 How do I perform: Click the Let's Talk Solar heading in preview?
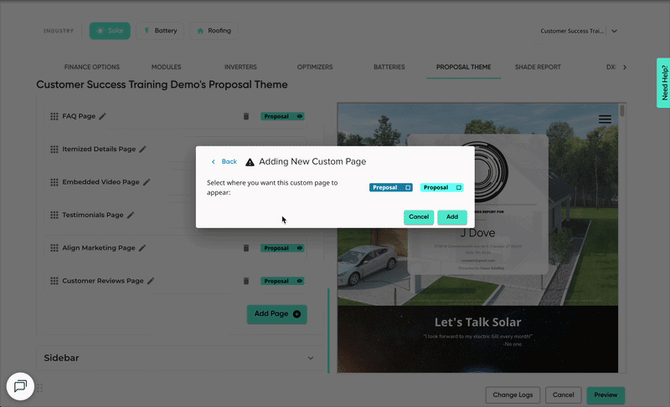pyautogui.click(x=478, y=322)
